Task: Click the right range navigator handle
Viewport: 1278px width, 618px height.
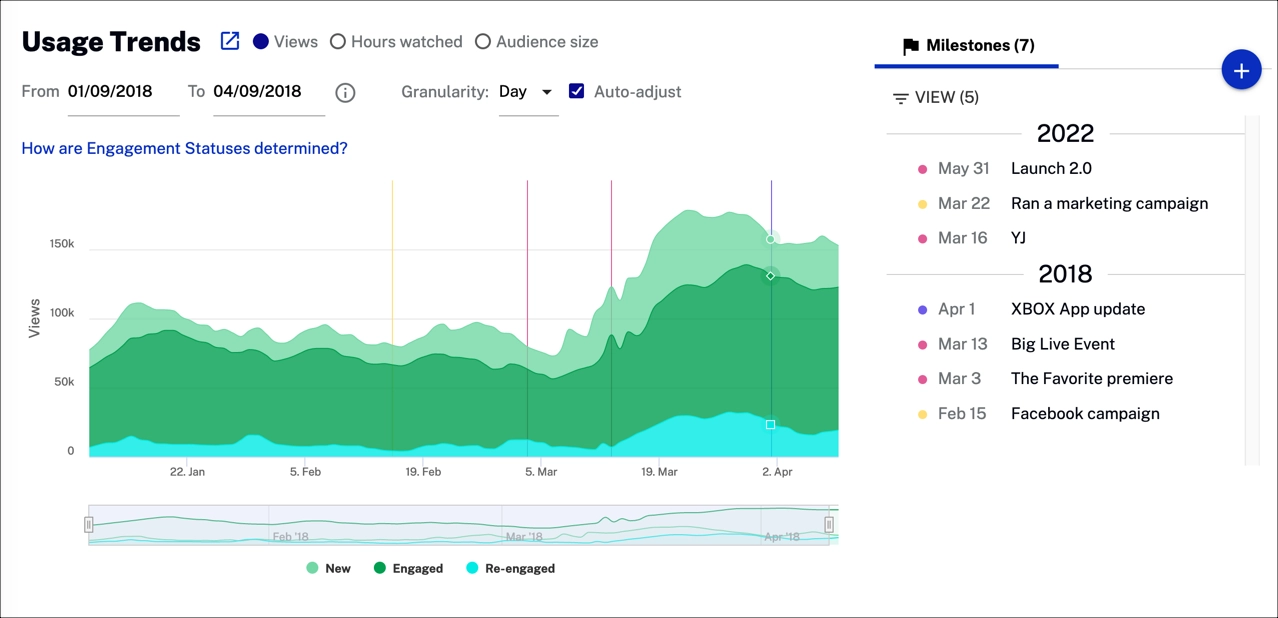Action: coord(829,525)
